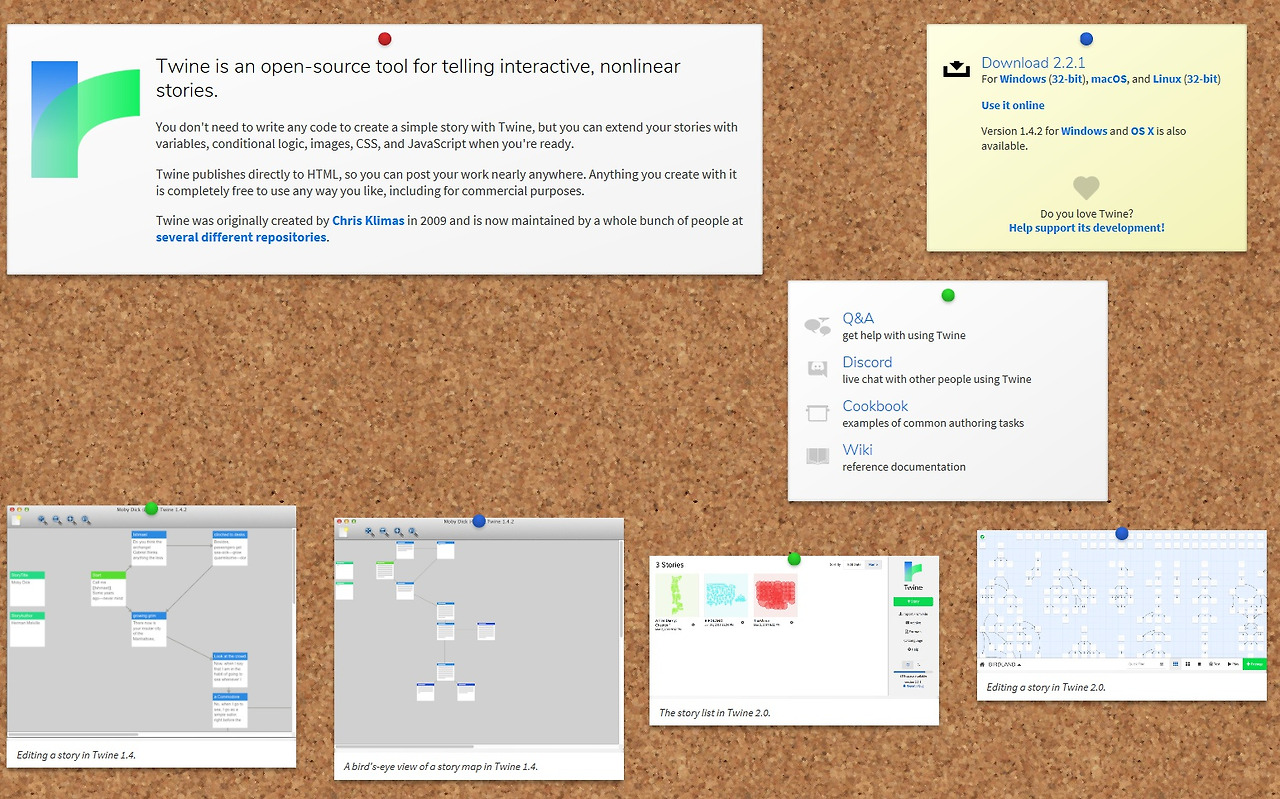Click the macOS download link
The height and width of the screenshot is (799, 1280).
click(x=1109, y=79)
